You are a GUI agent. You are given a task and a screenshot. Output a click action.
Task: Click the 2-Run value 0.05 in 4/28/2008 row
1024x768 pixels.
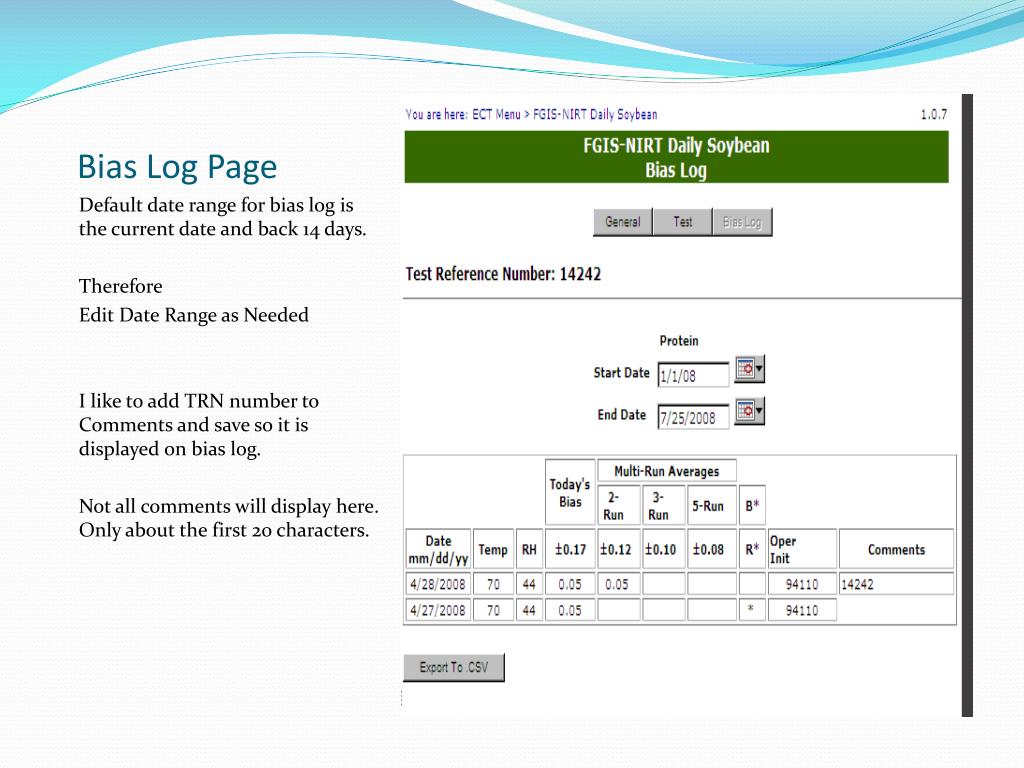(x=618, y=584)
